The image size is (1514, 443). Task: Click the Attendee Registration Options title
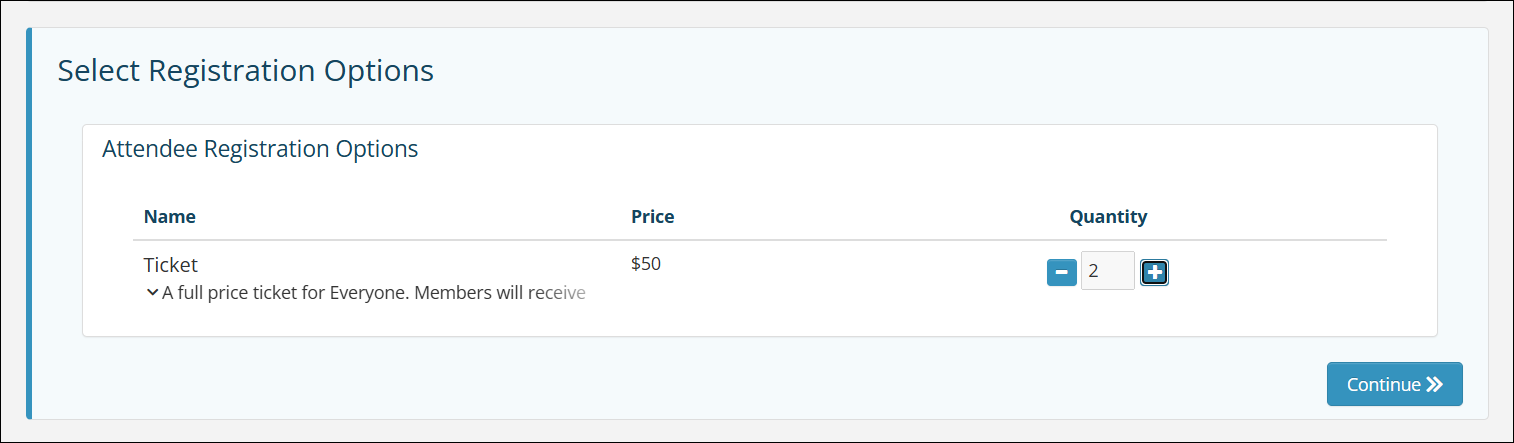[260, 150]
